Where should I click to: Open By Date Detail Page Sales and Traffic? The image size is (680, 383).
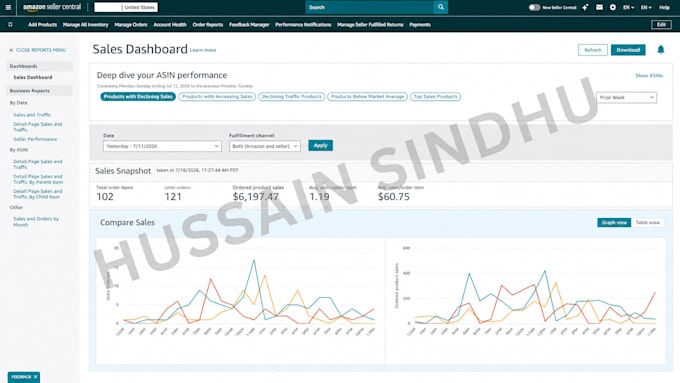coord(38,127)
